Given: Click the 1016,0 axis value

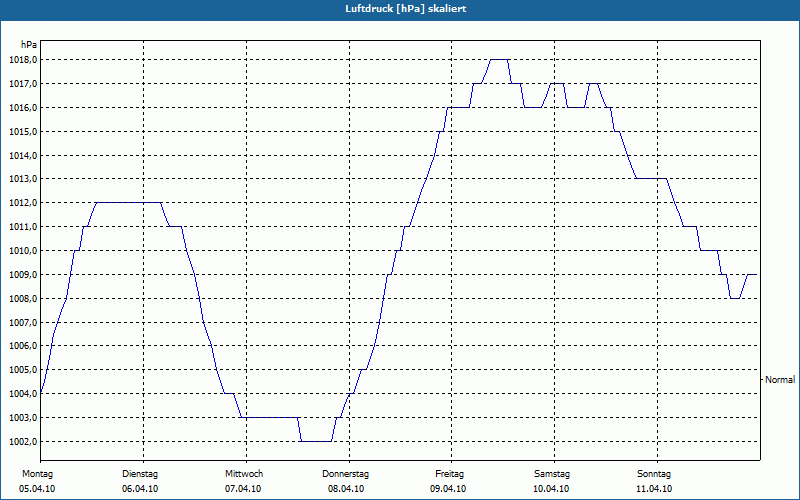Looking at the screenshot, I should [x=22, y=108].
